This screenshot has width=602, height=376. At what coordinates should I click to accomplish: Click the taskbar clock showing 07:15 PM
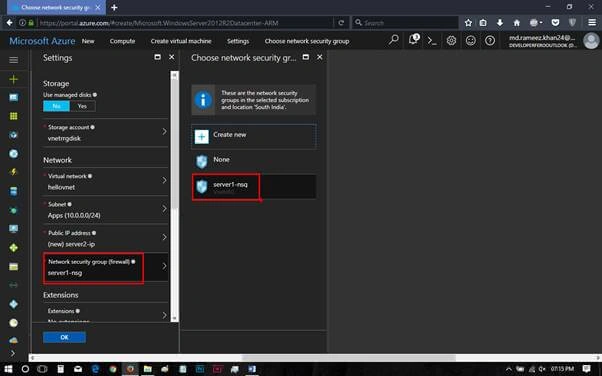(562, 369)
